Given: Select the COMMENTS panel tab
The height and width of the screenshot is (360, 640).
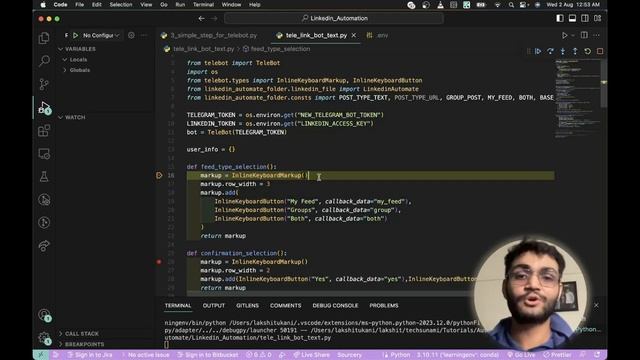Looking at the screenshot, I should [285, 306].
